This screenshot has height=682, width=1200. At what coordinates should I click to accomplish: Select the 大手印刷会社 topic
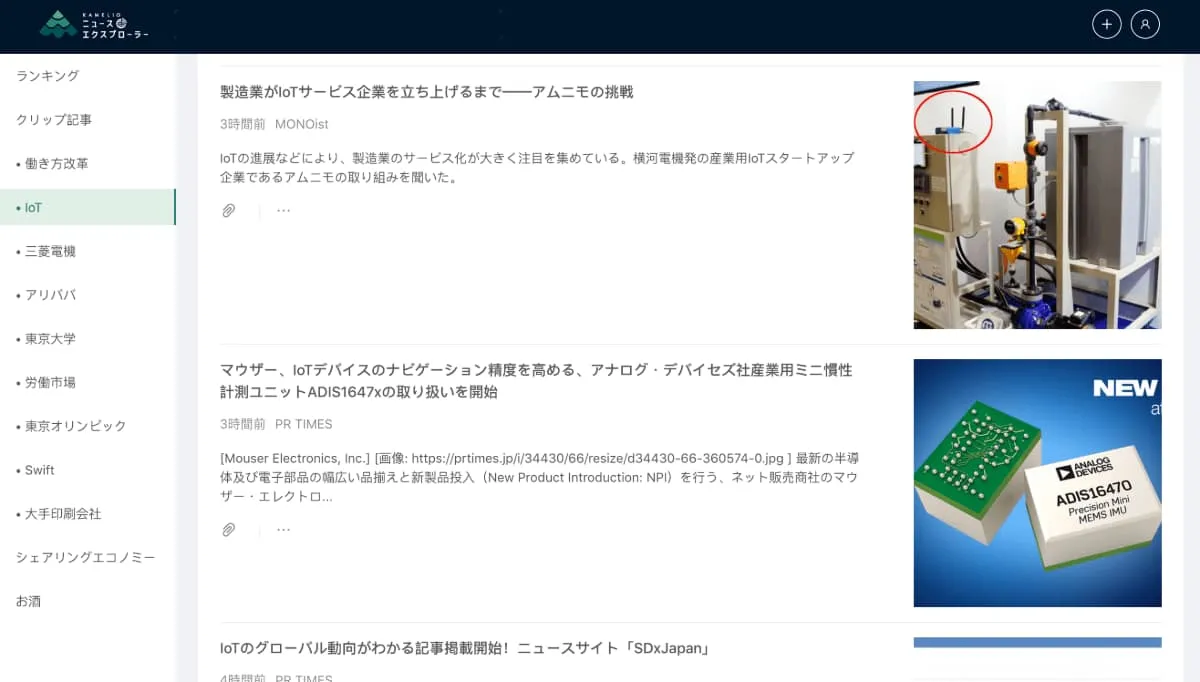[x=88, y=514]
